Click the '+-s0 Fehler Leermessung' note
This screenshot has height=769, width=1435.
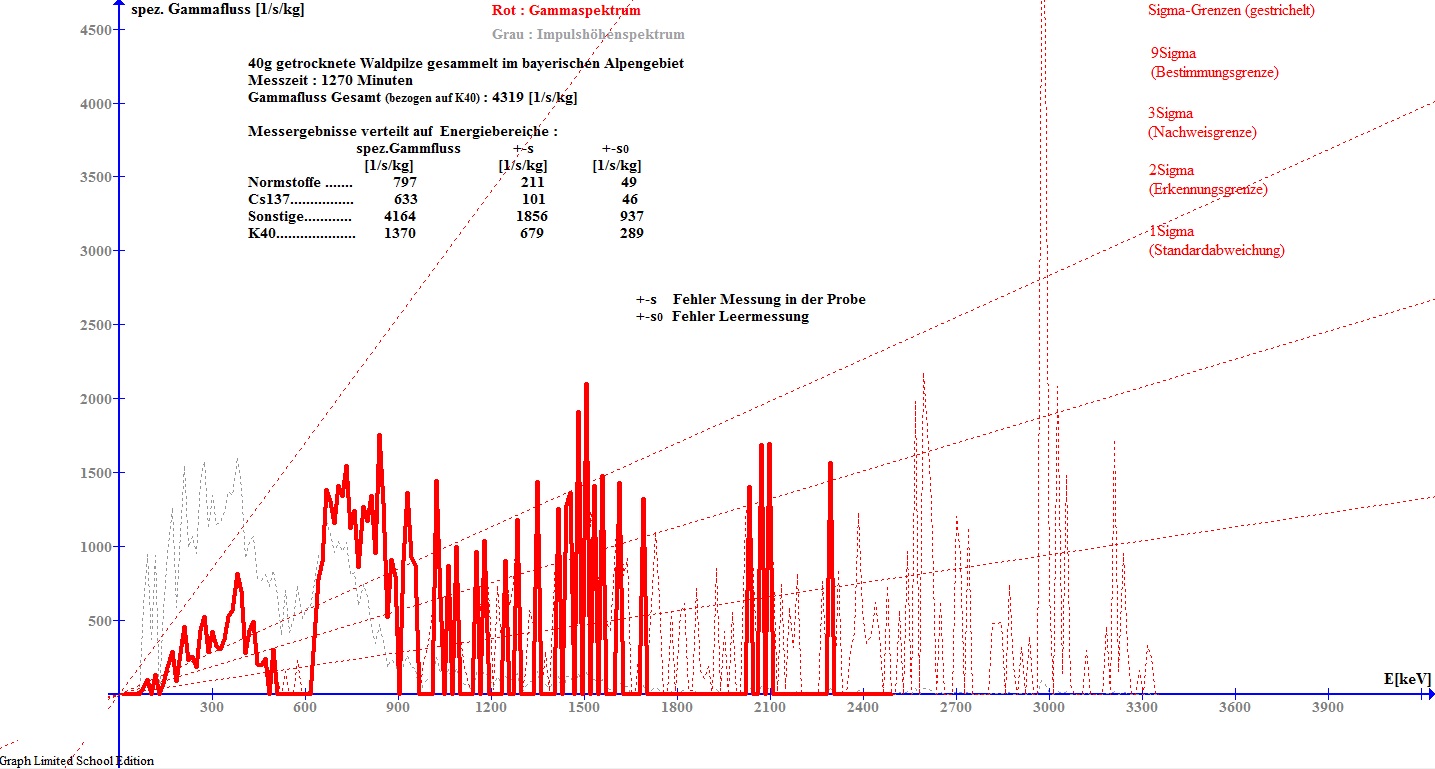pyautogui.click(x=722, y=317)
